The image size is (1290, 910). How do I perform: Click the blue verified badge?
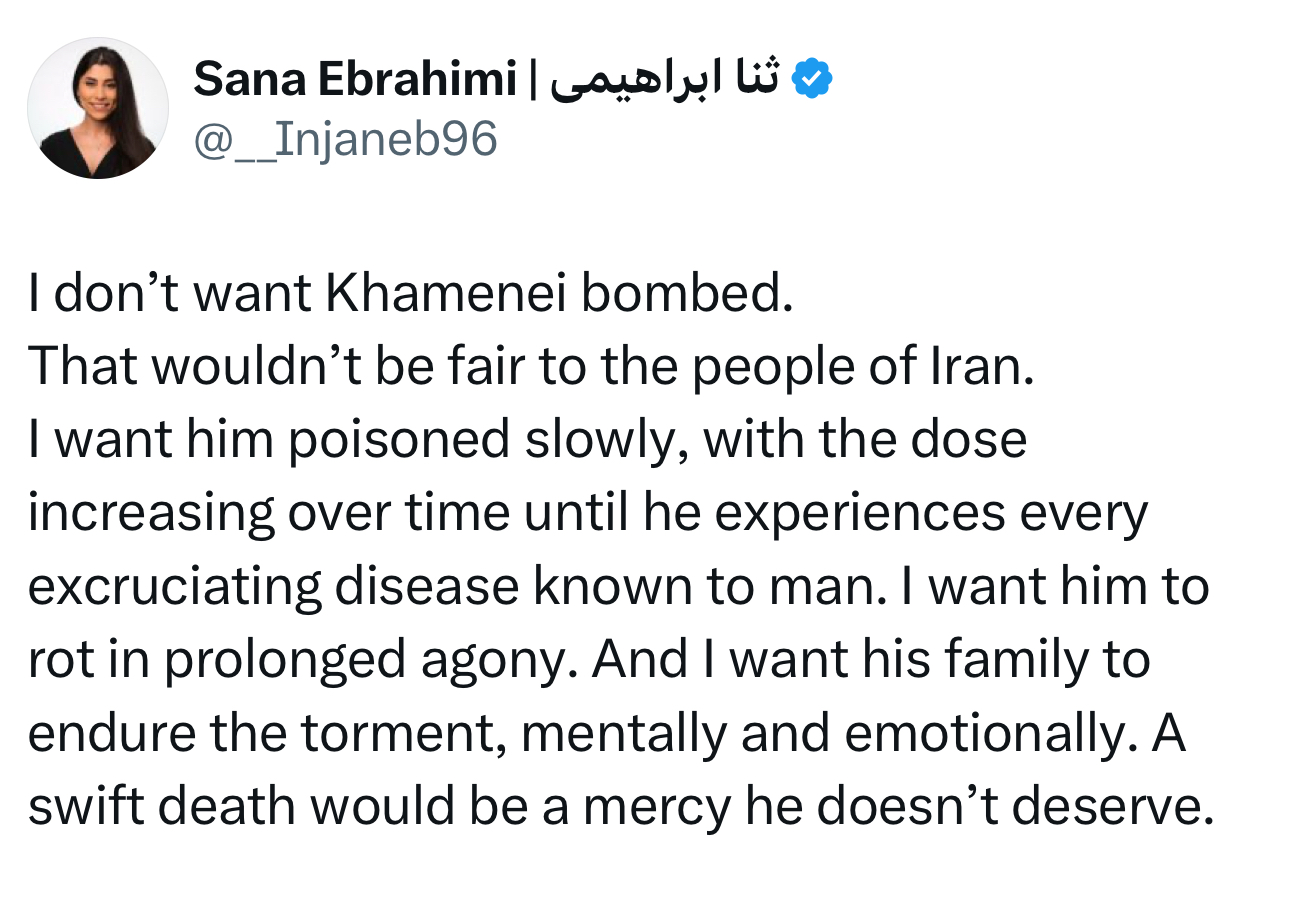[x=812, y=78]
